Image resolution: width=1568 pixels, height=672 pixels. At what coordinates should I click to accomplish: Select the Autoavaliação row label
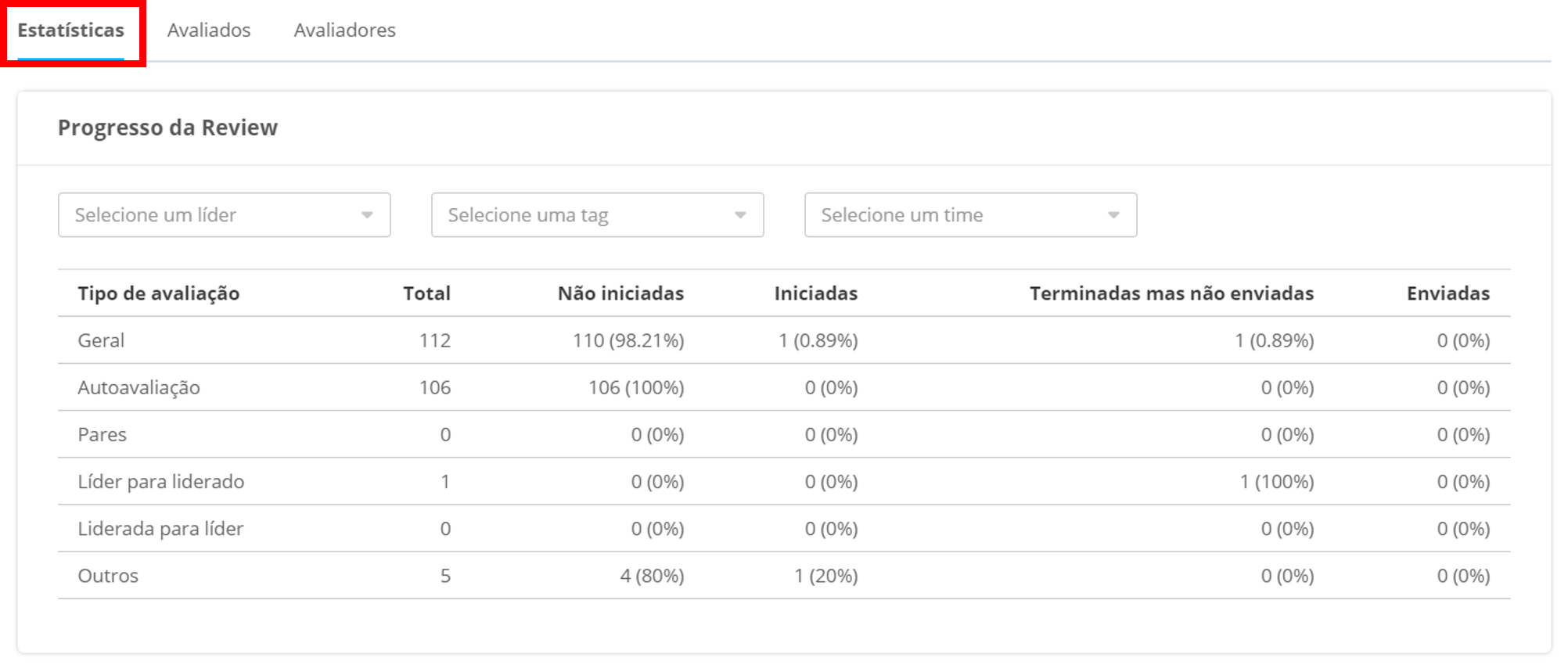point(138,387)
